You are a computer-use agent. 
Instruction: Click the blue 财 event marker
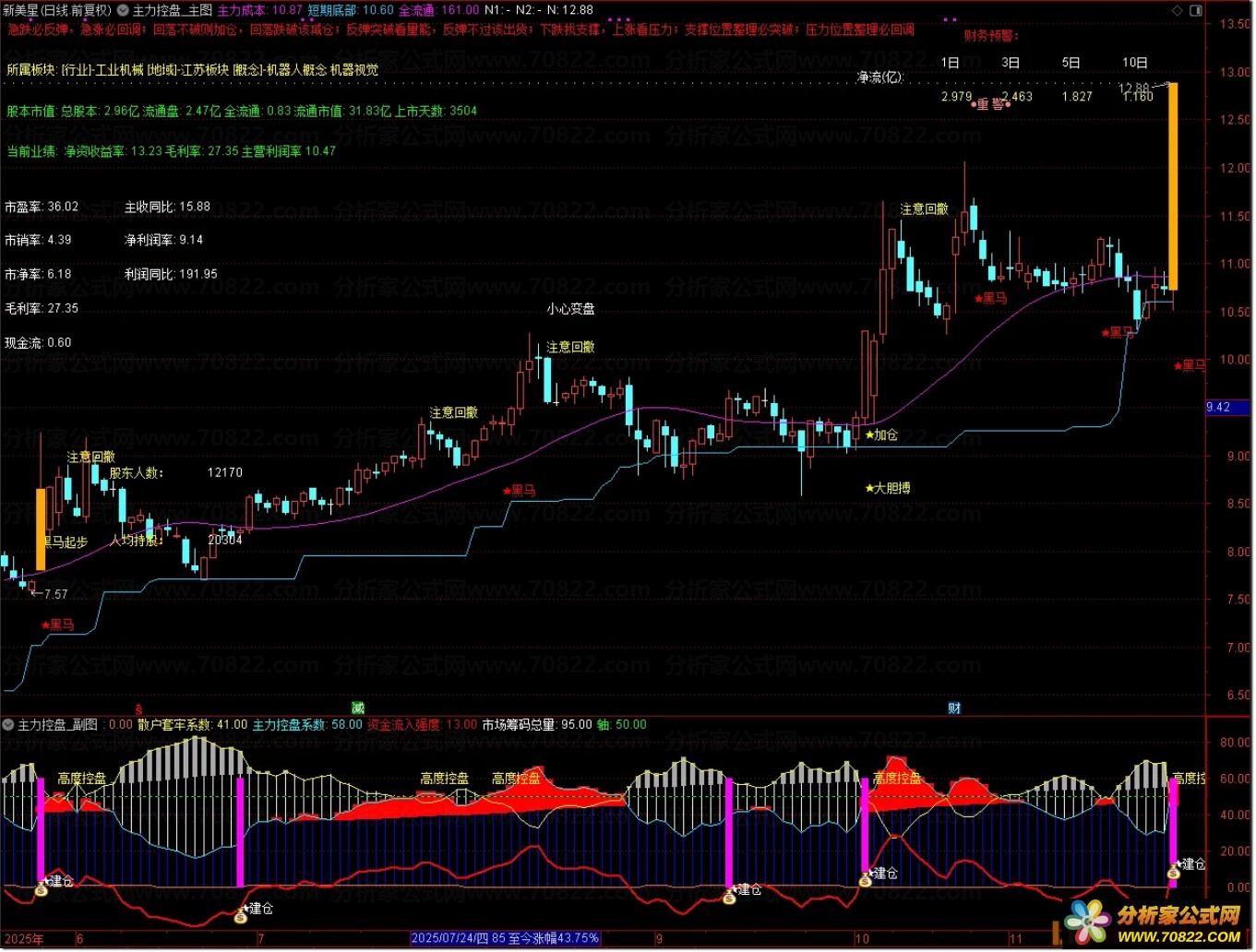pyautogui.click(x=954, y=708)
